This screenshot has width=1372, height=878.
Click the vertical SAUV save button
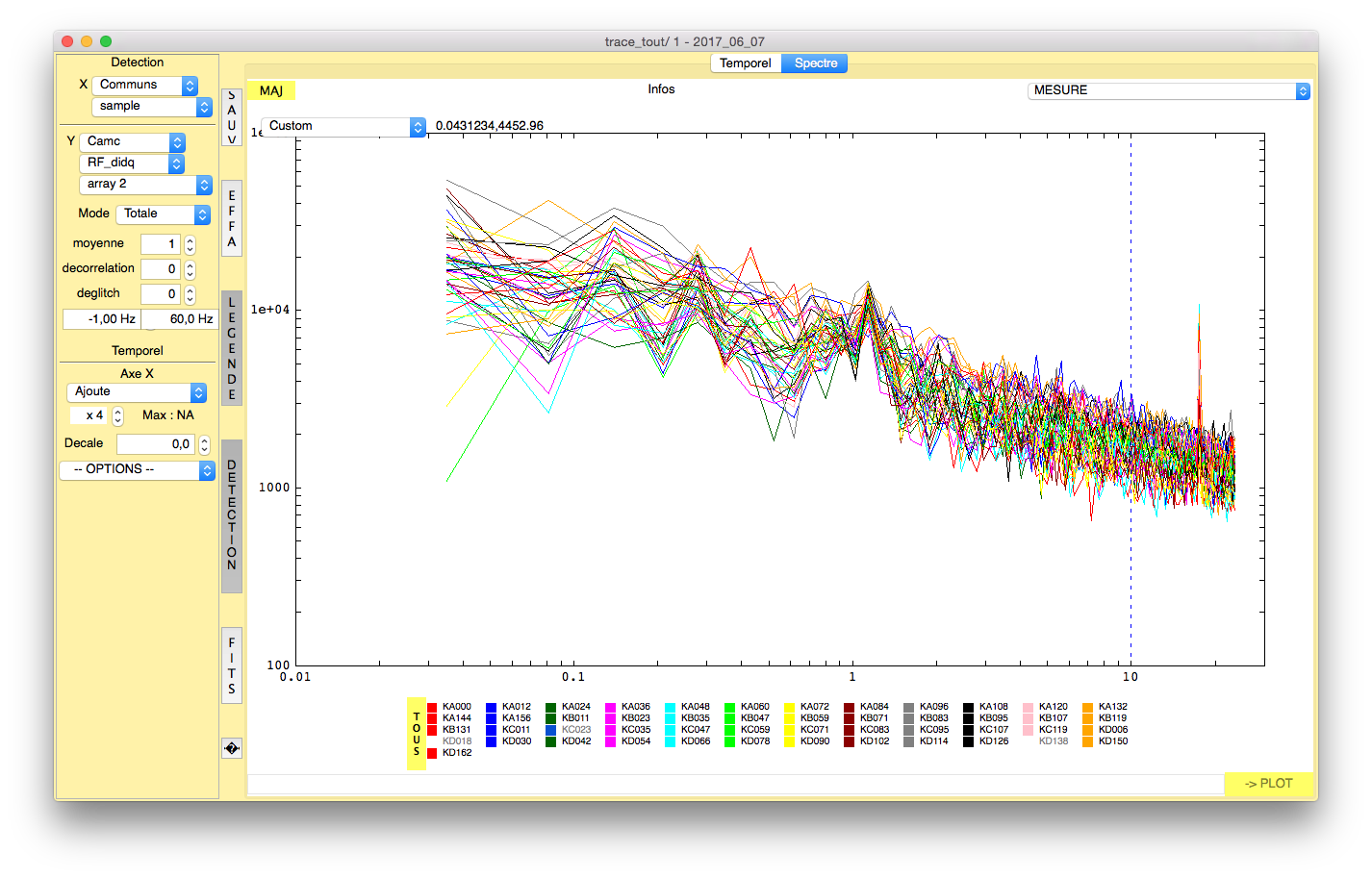(x=231, y=117)
